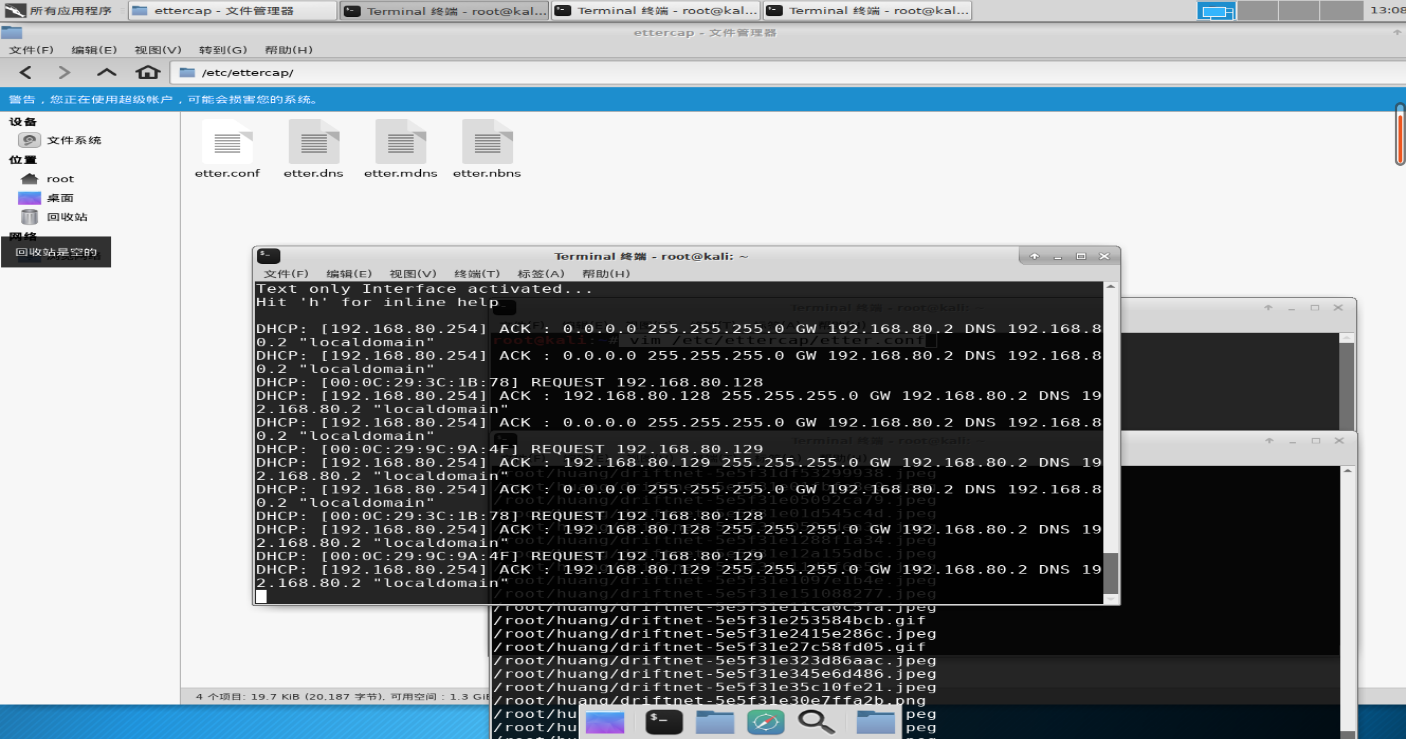Screen dimensions: 1406x739
Task: Open file manager 编辑(E) menu
Action: [94, 50]
